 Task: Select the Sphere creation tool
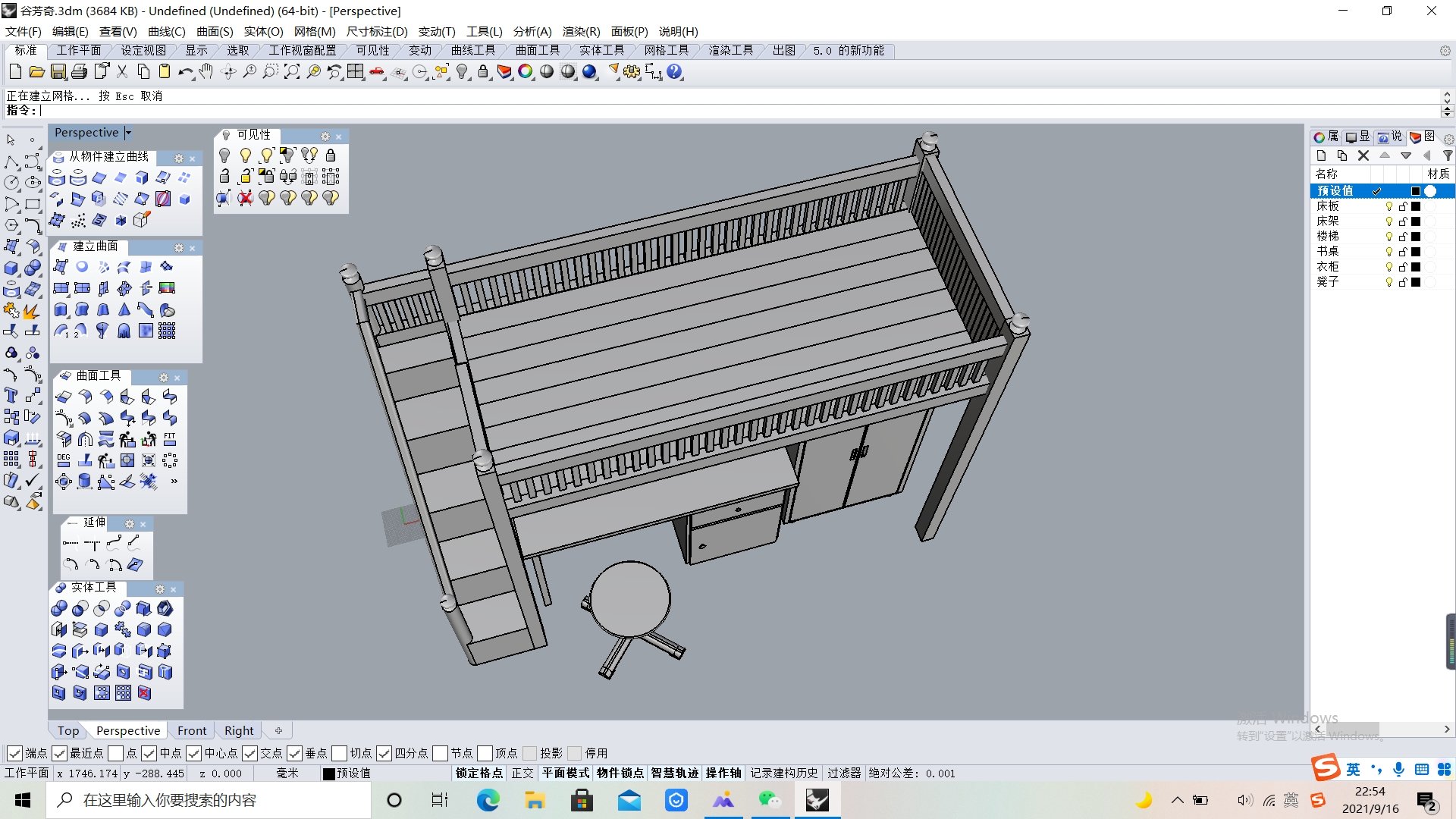click(33, 267)
